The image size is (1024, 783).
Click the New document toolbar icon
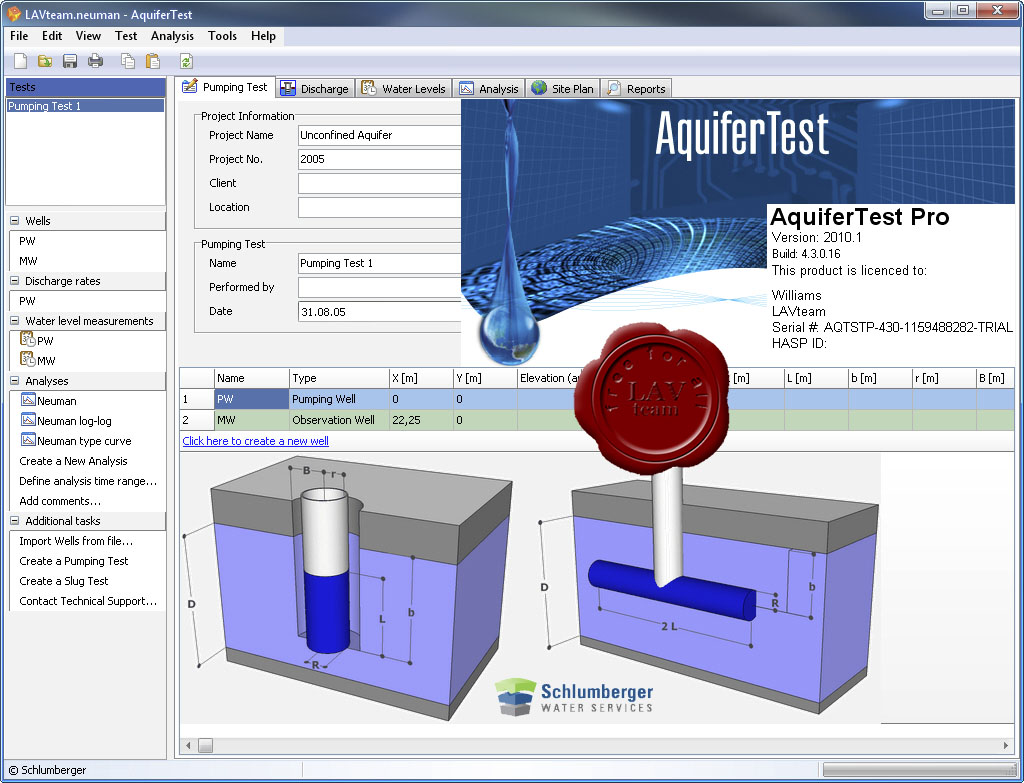(20, 61)
